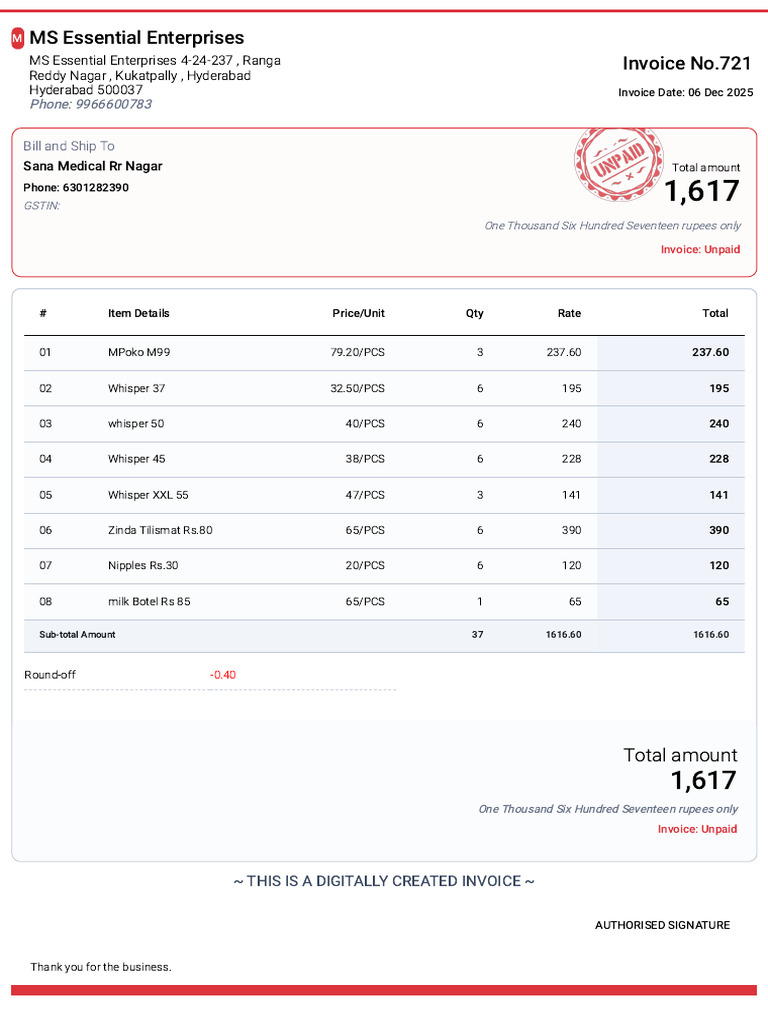Click THIS IS A DIGITALLY CREATED INVOICE text
This screenshot has height=1024, width=768.
pos(384,882)
